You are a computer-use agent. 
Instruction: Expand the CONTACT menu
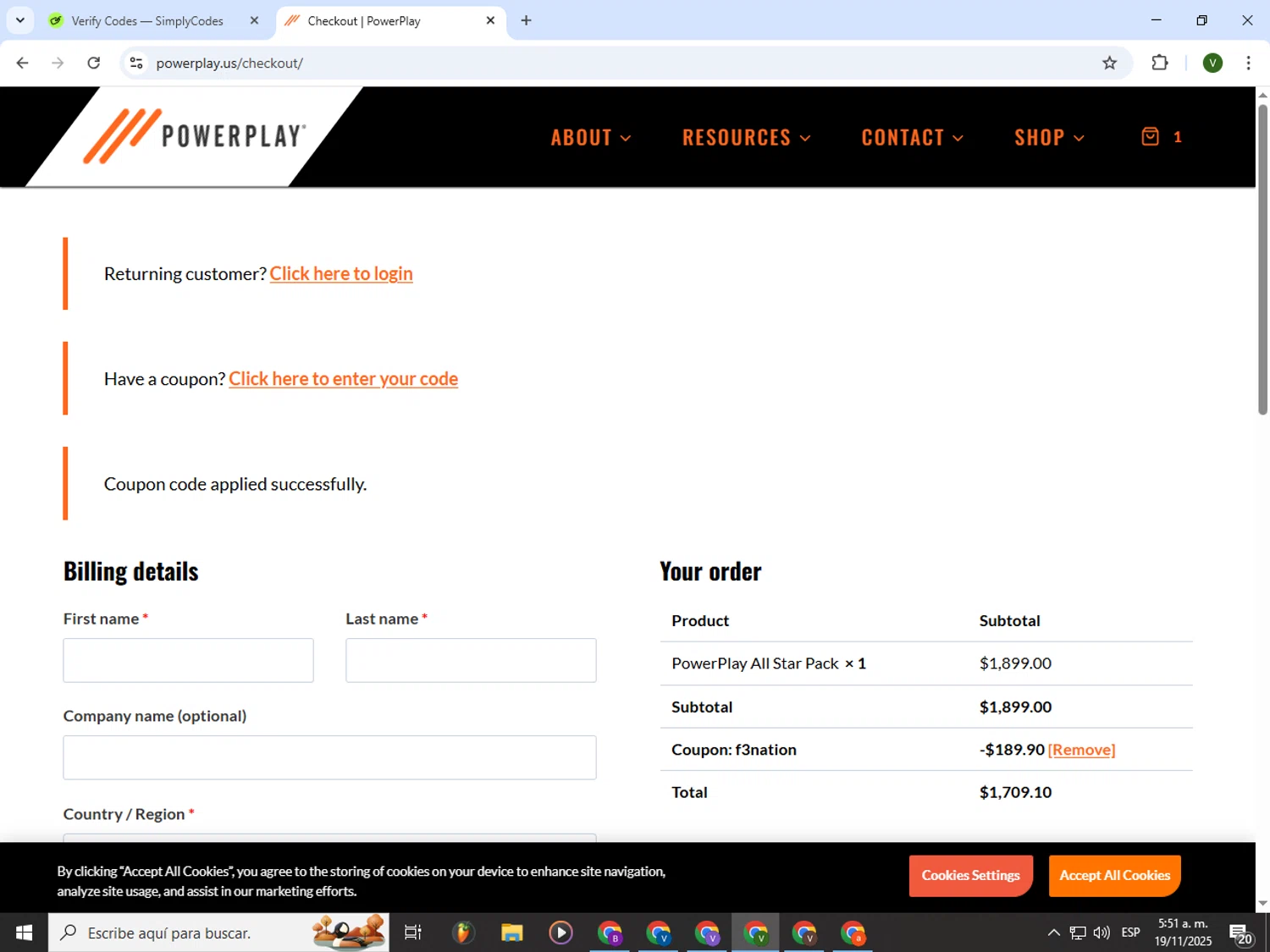[913, 137]
